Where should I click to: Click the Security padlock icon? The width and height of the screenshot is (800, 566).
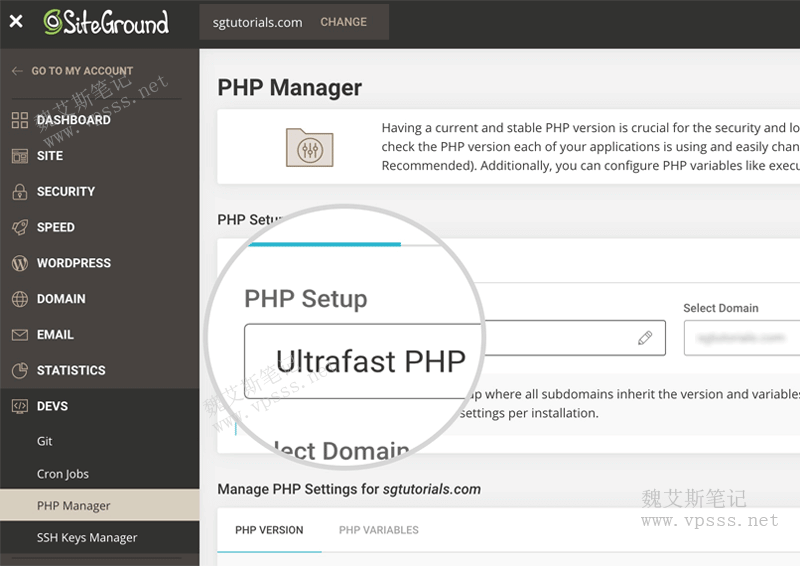tap(20, 191)
